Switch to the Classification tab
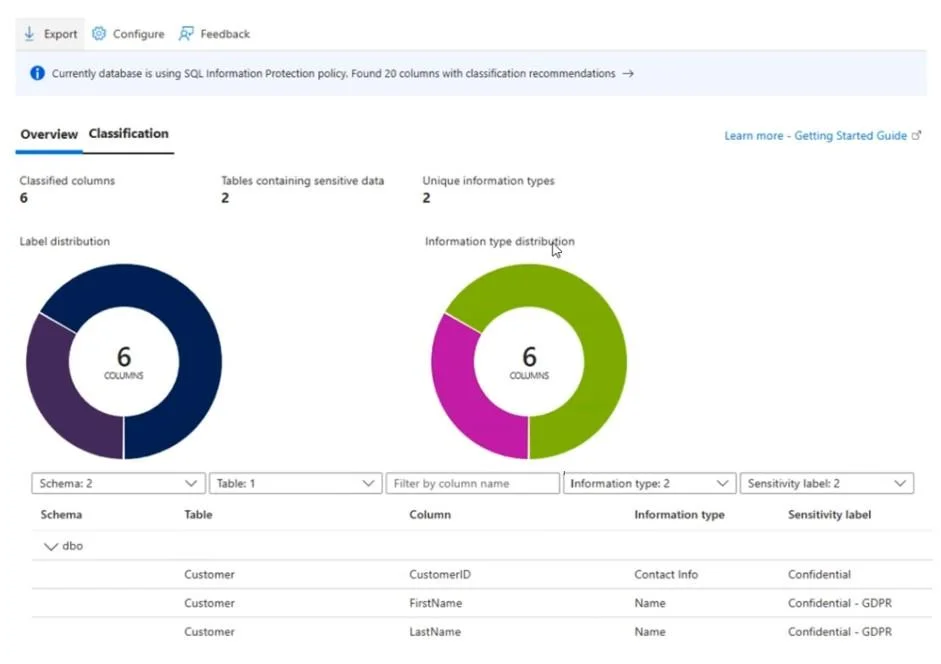 (x=128, y=134)
